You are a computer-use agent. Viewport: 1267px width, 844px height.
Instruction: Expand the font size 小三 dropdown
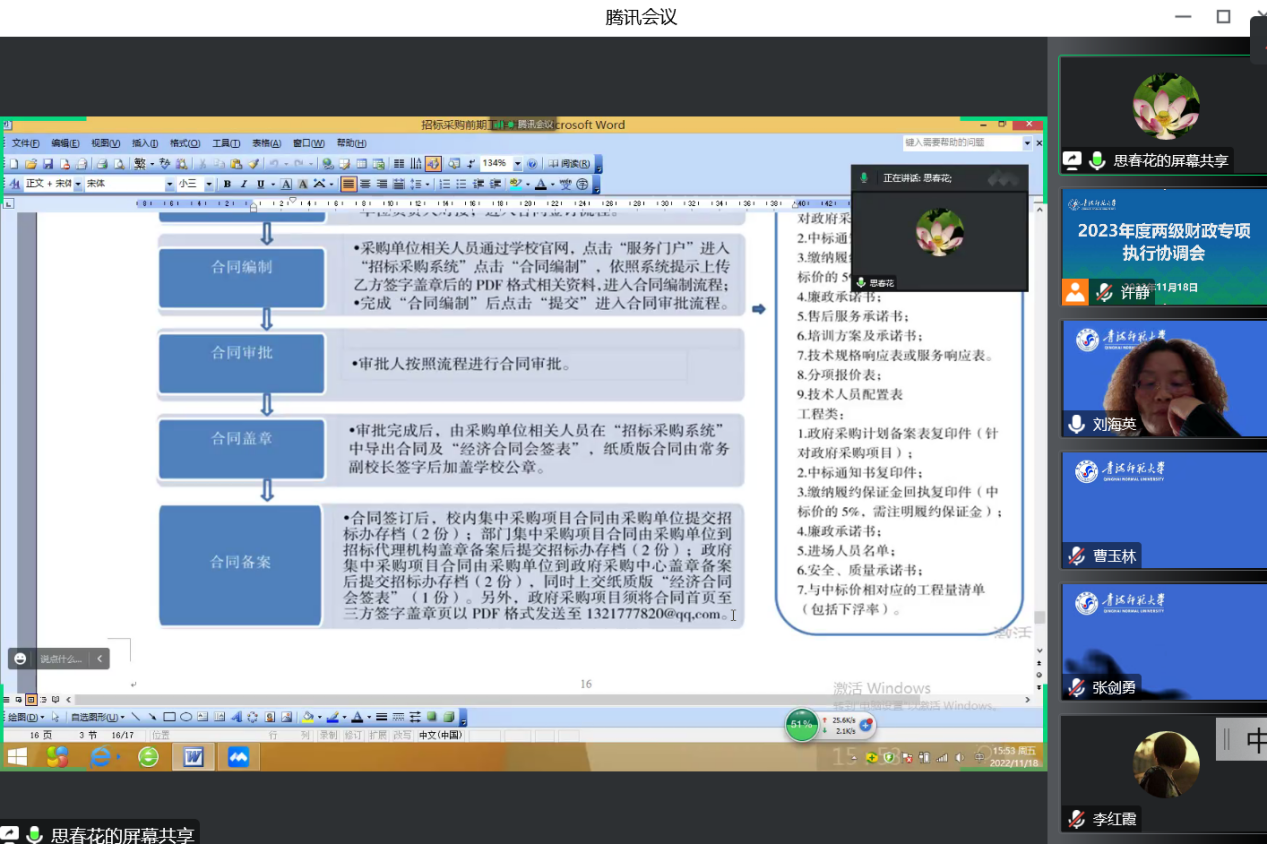point(209,184)
